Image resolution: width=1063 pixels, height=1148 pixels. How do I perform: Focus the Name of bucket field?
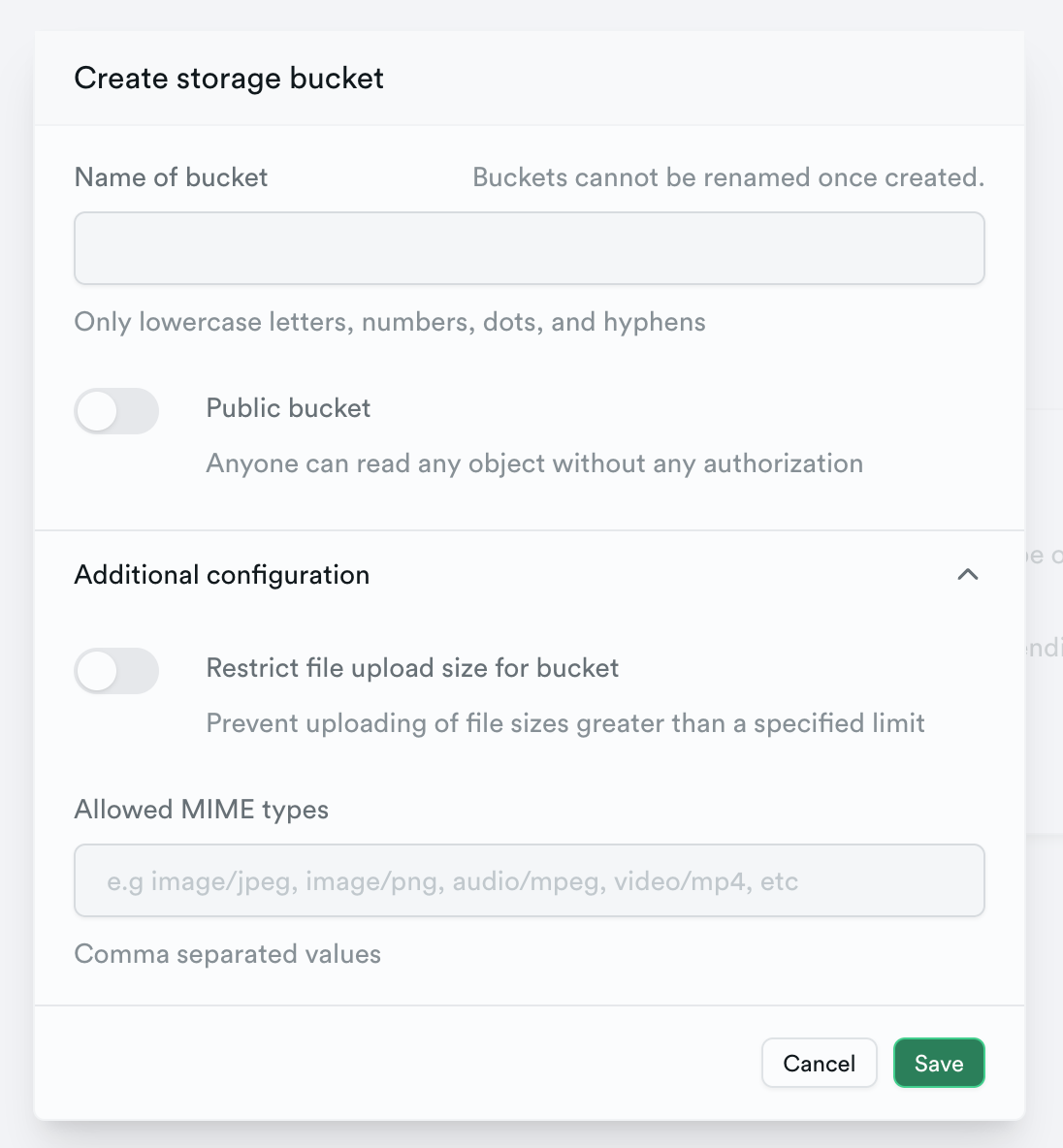(x=529, y=248)
